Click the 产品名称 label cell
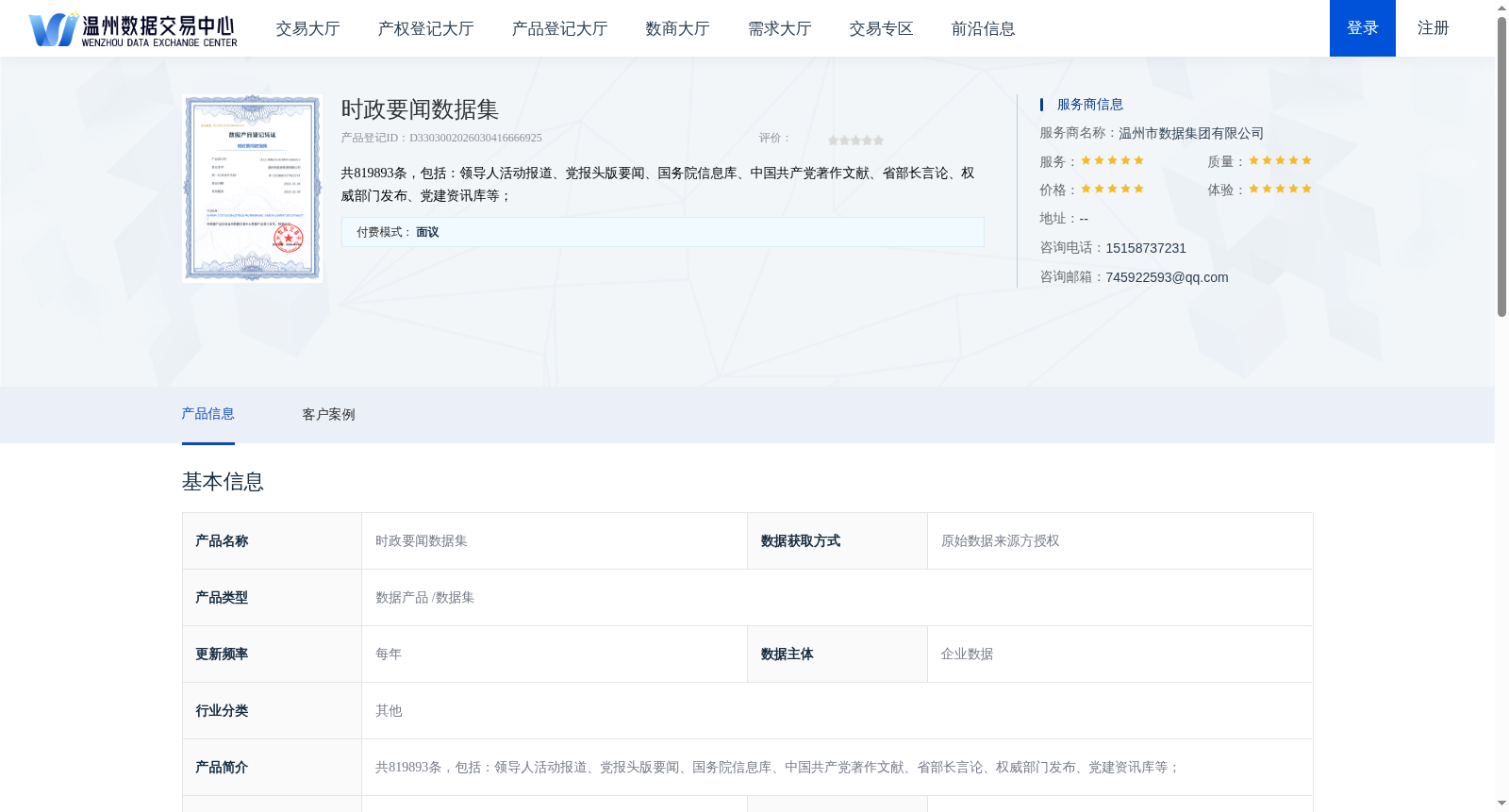The image size is (1509, 812). 272,541
